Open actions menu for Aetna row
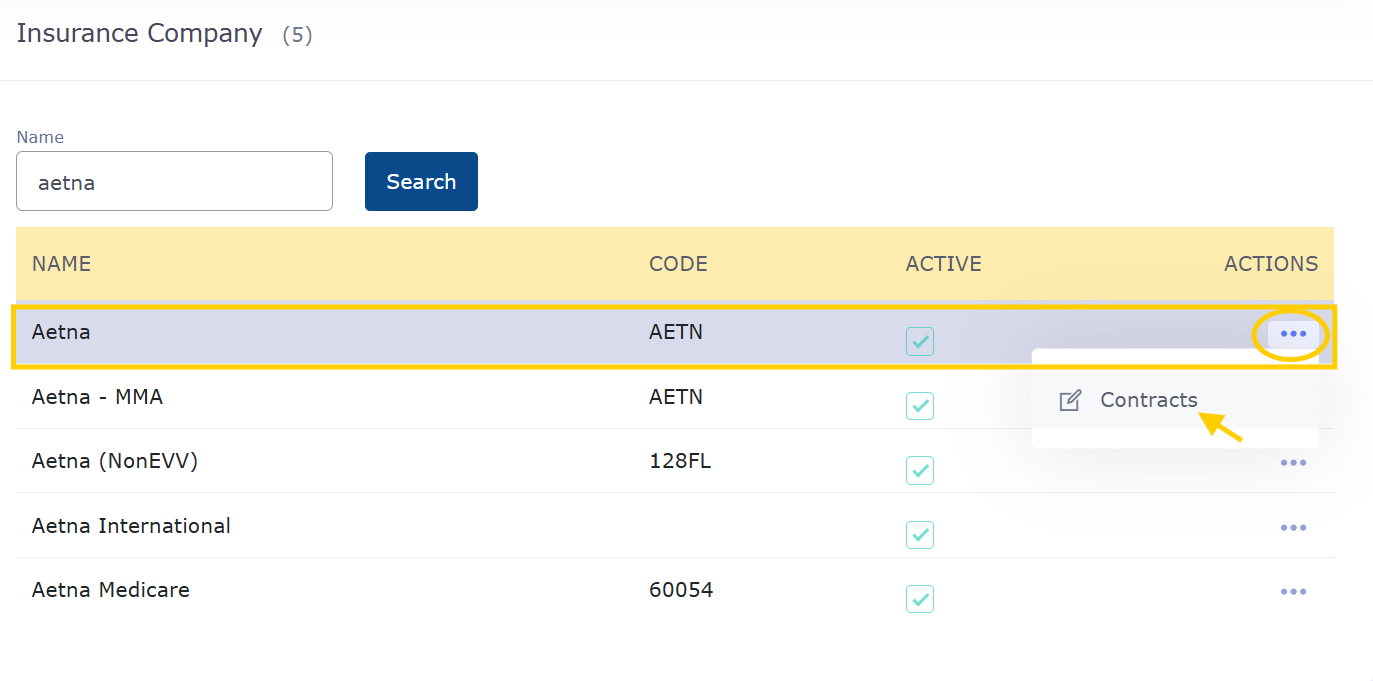 point(1293,333)
